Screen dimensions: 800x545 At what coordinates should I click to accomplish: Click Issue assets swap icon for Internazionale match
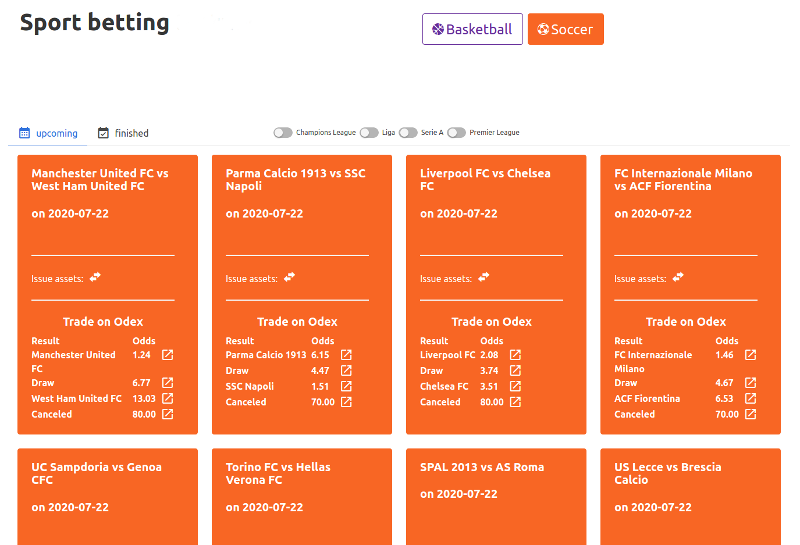tap(678, 277)
